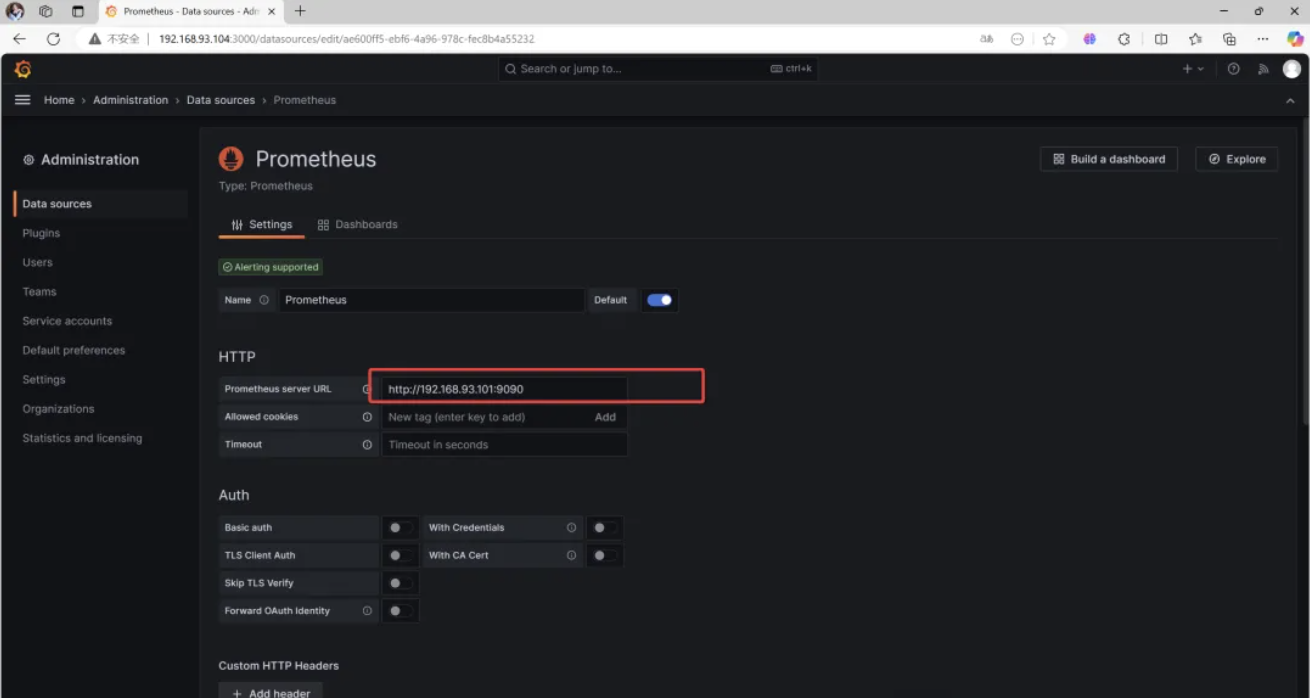Viewport: 1310px width, 698px height.
Task: Toggle the Default data source switch
Action: pyautogui.click(x=659, y=300)
